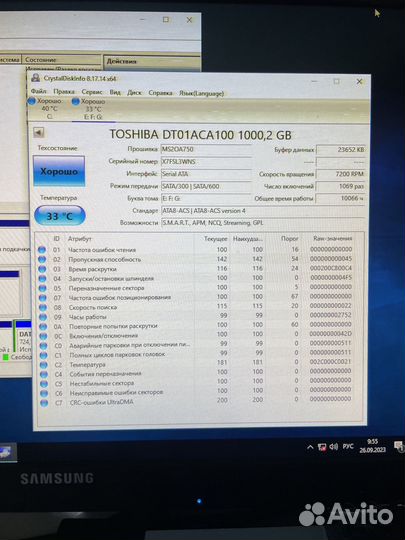Click status icon for 0A Повторные попытки раскрутки

[x=43, y=326]
